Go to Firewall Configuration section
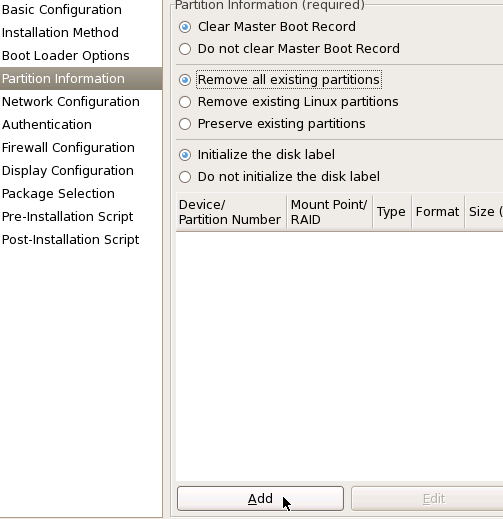Viewport: 503px width, 519px height. click(81, 148)
